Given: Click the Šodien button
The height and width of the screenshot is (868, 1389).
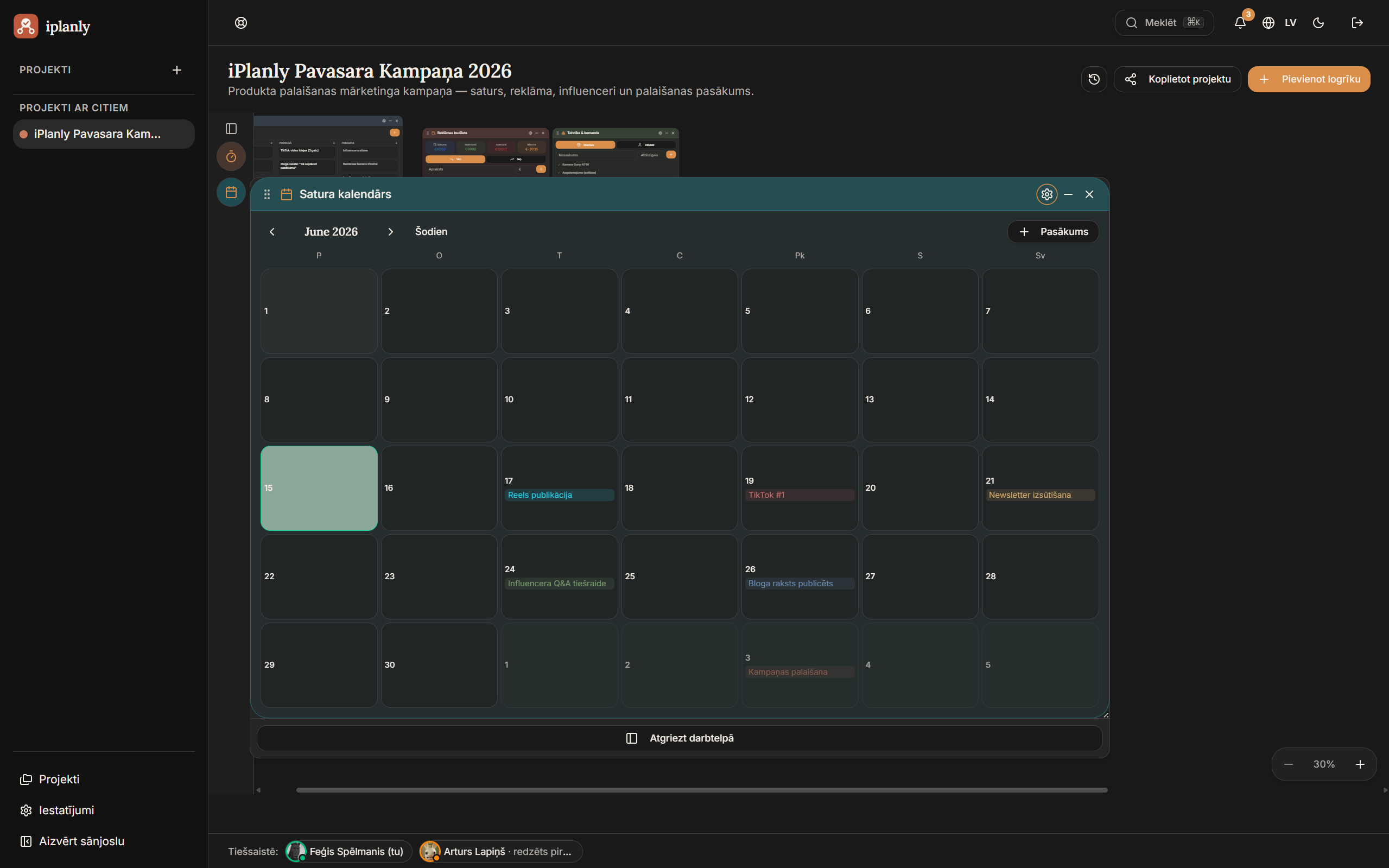Looking at the screenshot, I should coord(431,231).
